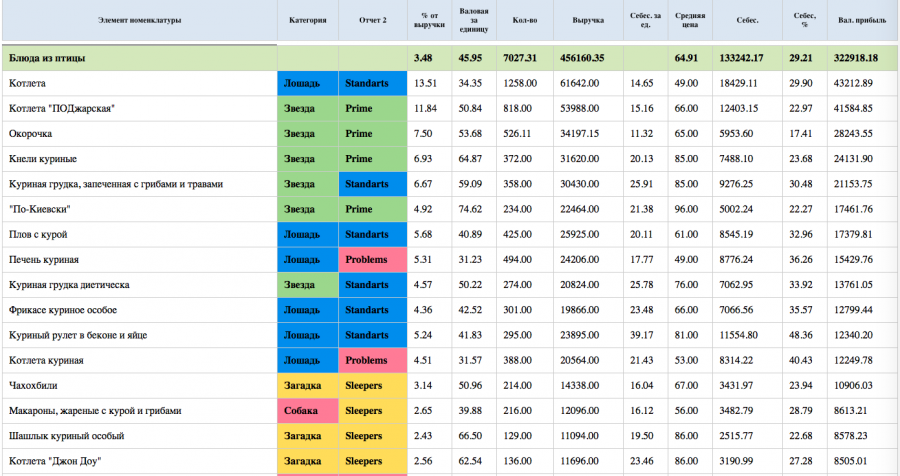Select revenue value 61642.00 cell
The height and width of the screenshot is (476, 900).
pos(588,83)
